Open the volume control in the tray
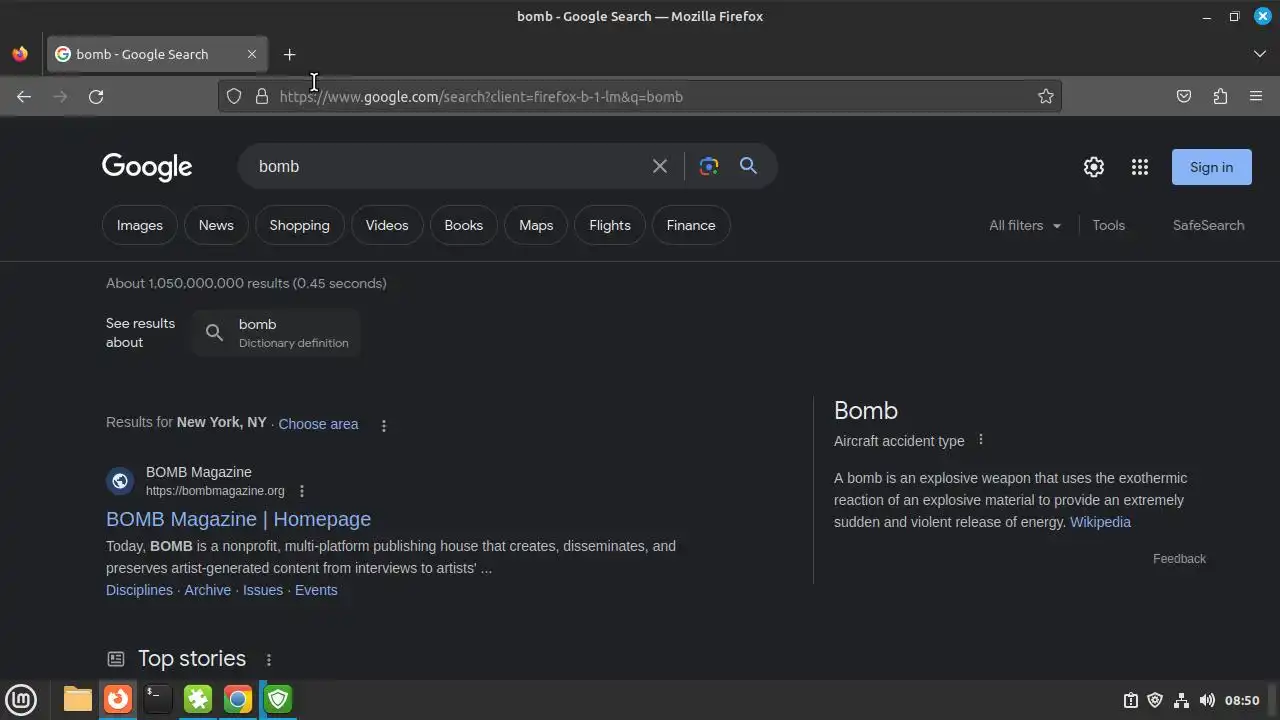 pos(1207,700)
